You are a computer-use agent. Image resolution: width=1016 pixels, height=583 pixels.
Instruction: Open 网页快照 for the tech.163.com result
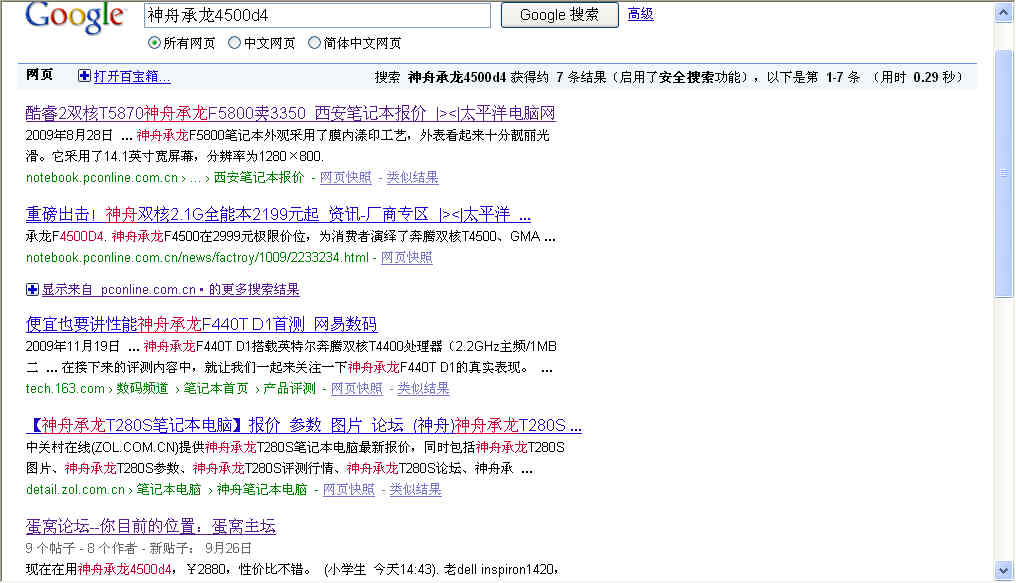click(356, 388)
